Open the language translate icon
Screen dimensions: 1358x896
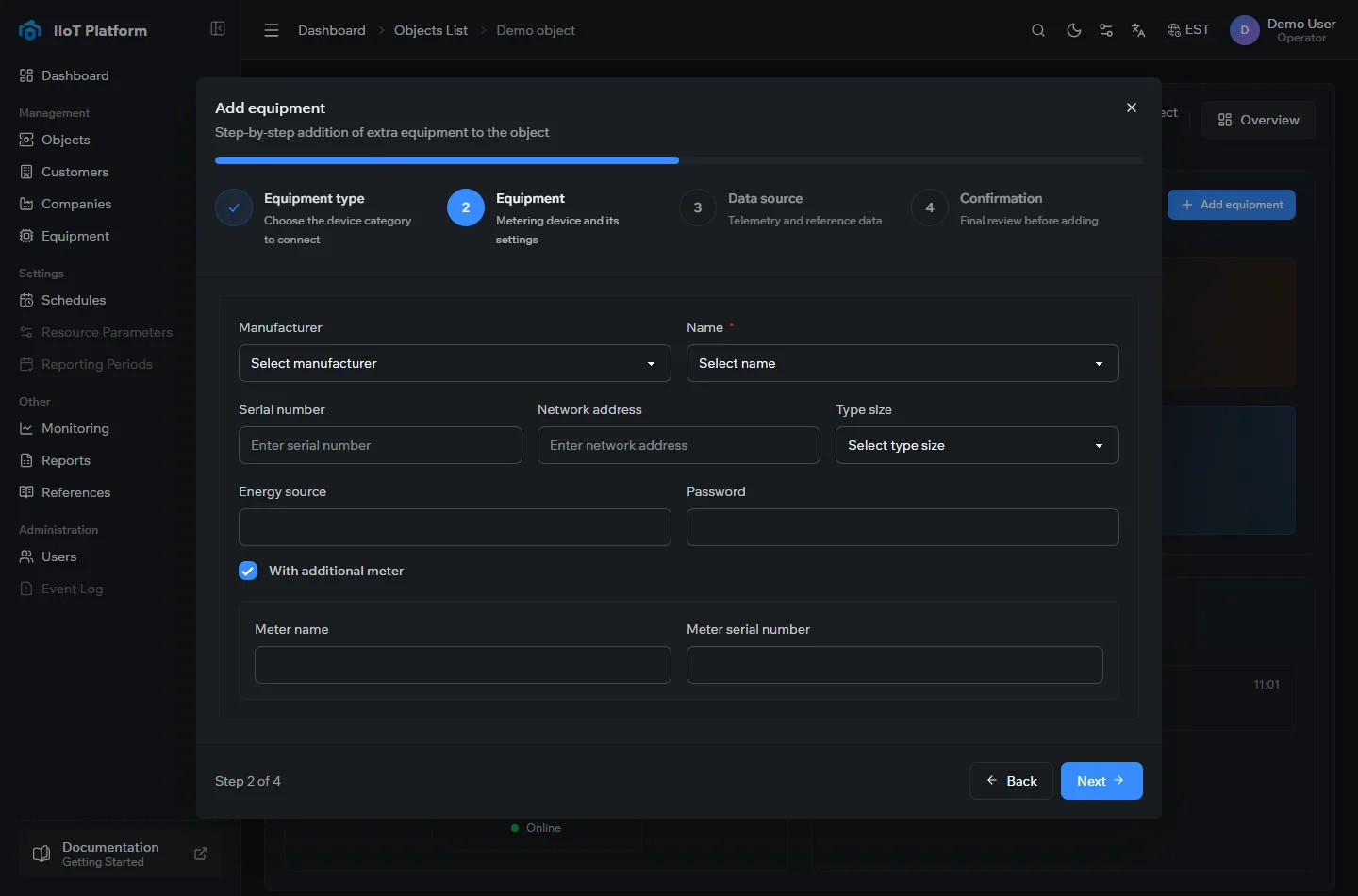coord(1138,30)
